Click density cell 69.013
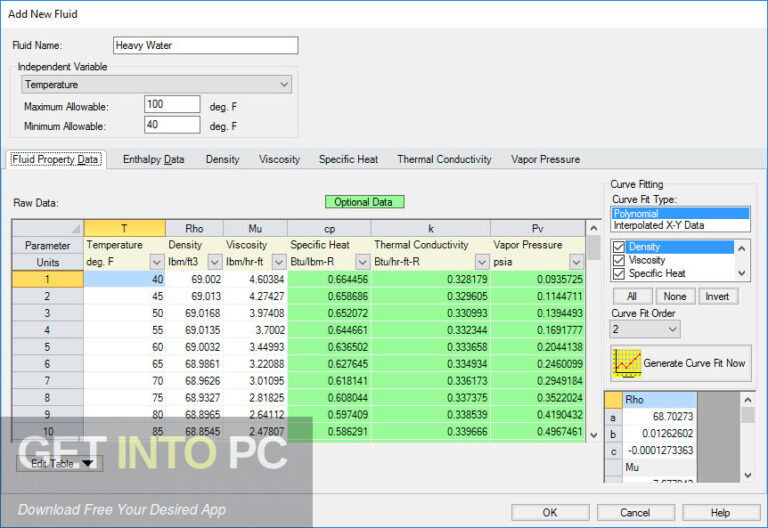 pyautogui.click(x=194, y=296)
